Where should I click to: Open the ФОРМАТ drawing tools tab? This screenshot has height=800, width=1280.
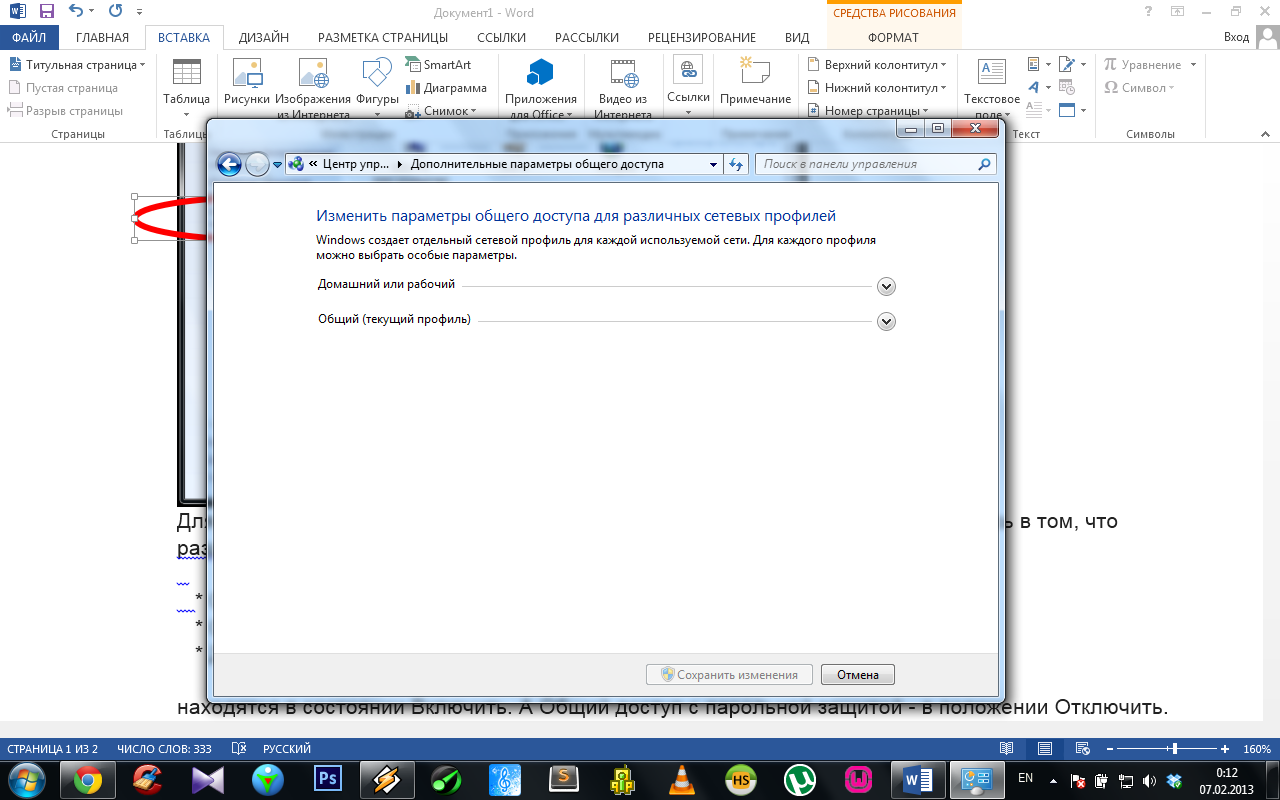coord(893,38)
